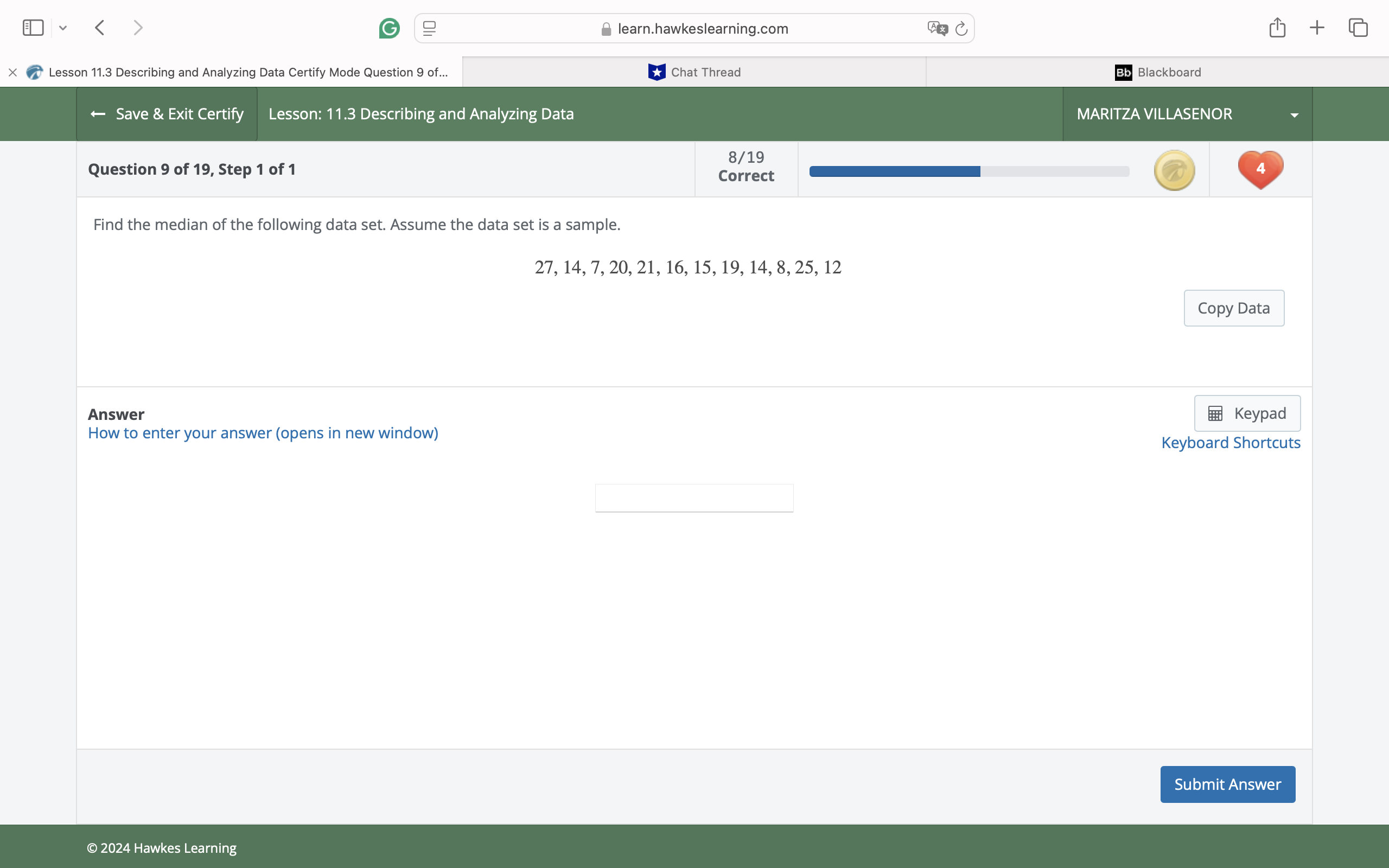1389x868 pixels.
Task: Open the Keypad for answer entry
Action: [x=1247, y=413]
